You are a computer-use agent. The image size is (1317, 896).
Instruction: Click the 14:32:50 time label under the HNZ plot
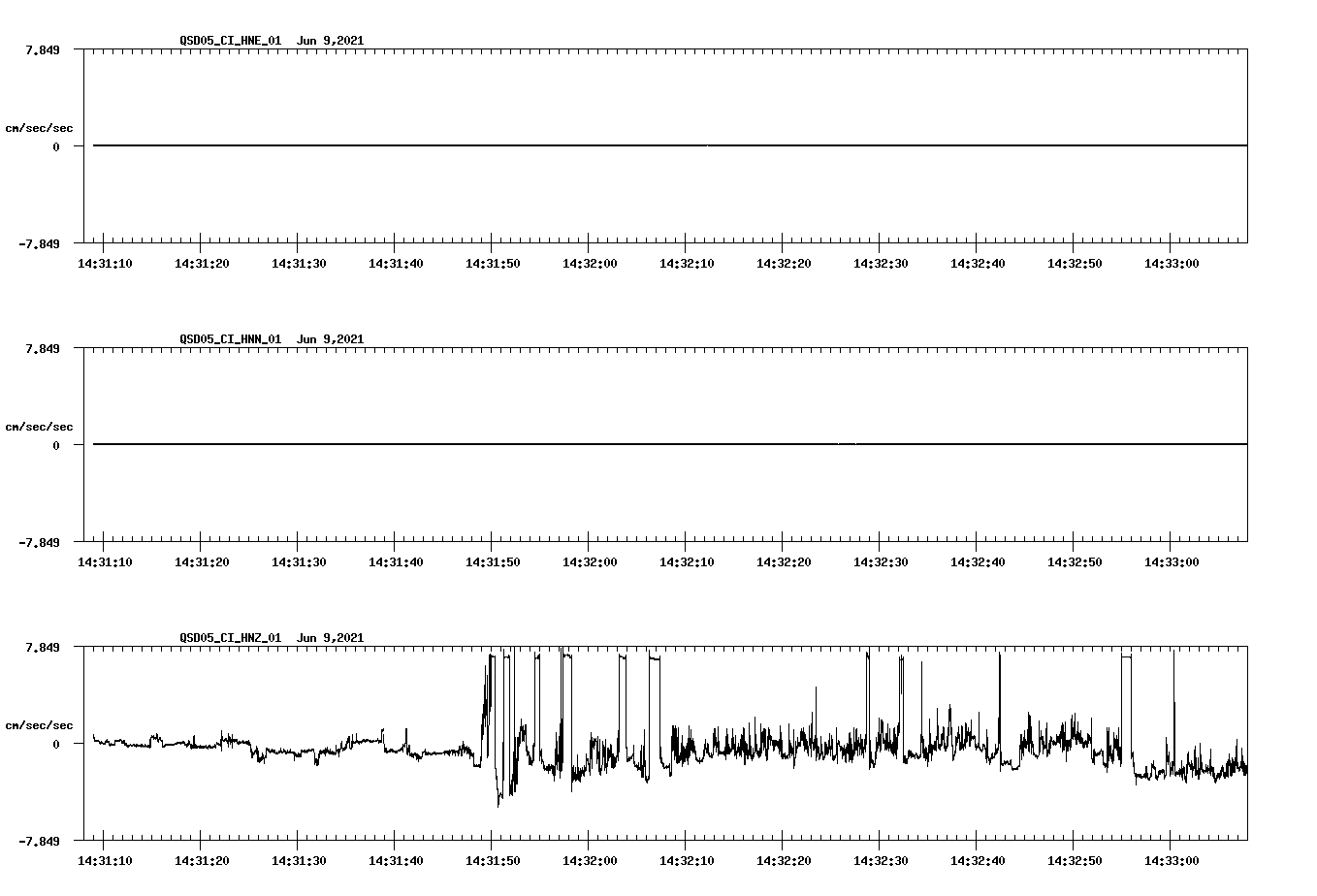pyautogui.click(x=1075, y=861)
